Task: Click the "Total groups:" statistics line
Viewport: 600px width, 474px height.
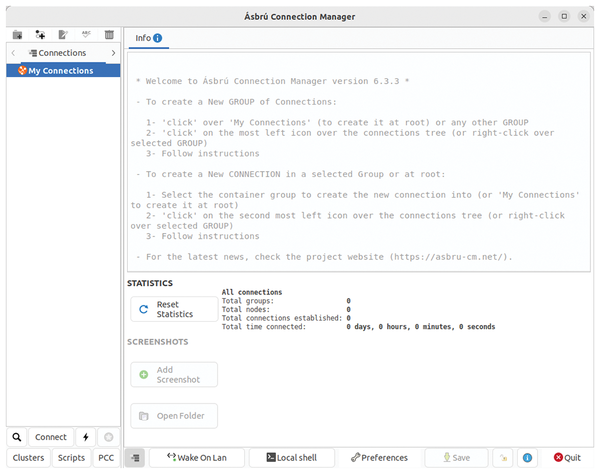Action: tap(286, 301)
